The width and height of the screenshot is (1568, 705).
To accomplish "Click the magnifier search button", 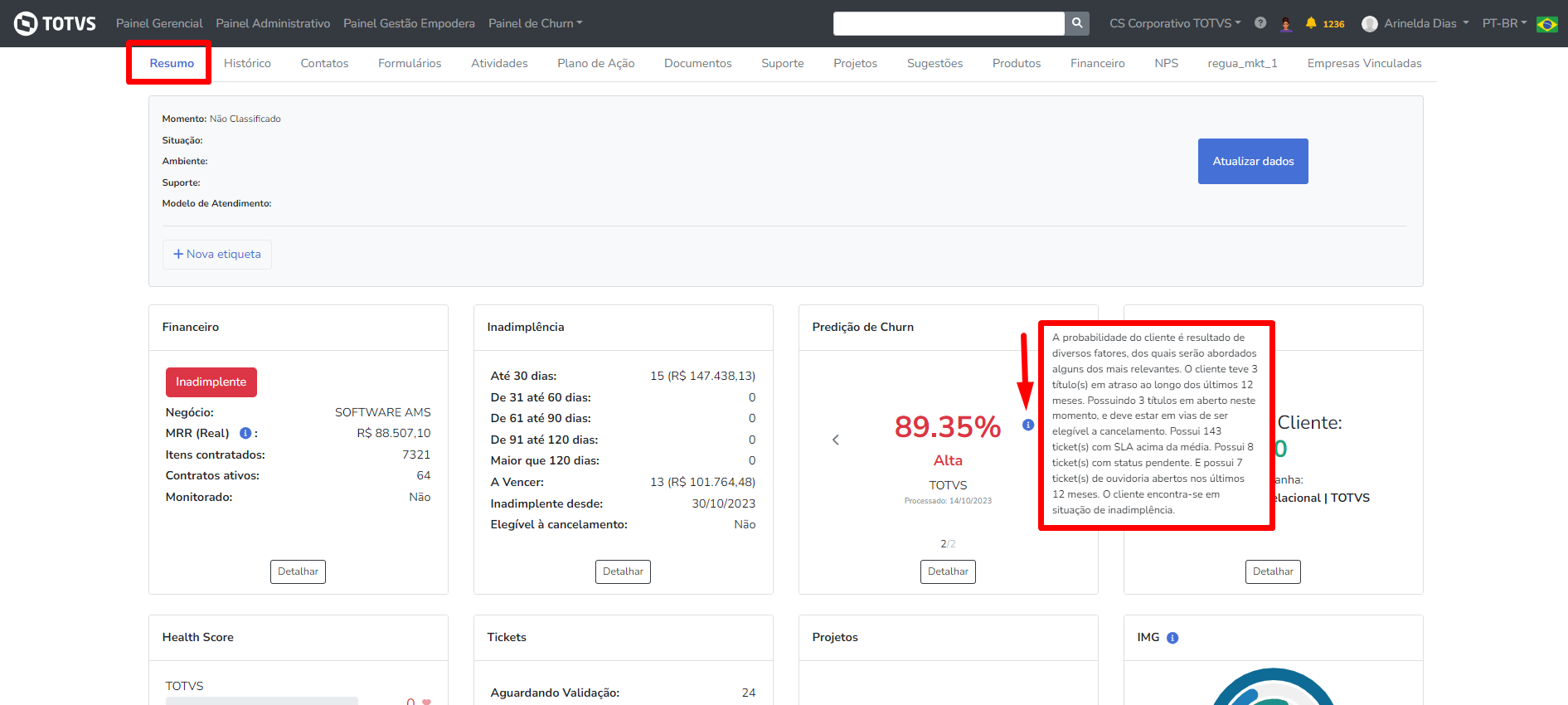I will click(x=1077, y=23).
